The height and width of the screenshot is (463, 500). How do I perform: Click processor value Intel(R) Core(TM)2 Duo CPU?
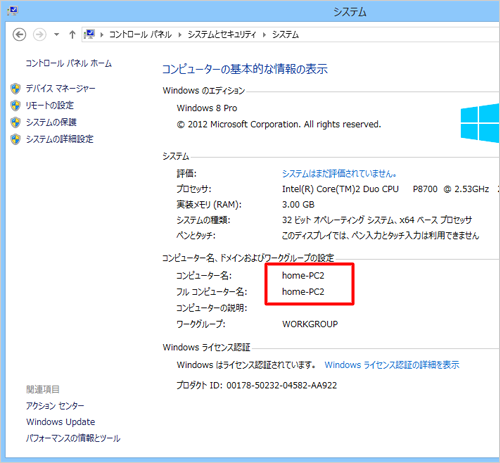340,189
